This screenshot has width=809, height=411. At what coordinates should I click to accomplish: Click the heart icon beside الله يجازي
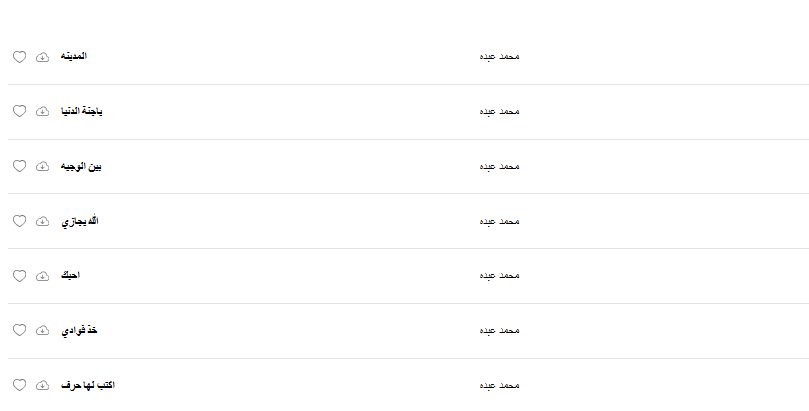point(19,221)
